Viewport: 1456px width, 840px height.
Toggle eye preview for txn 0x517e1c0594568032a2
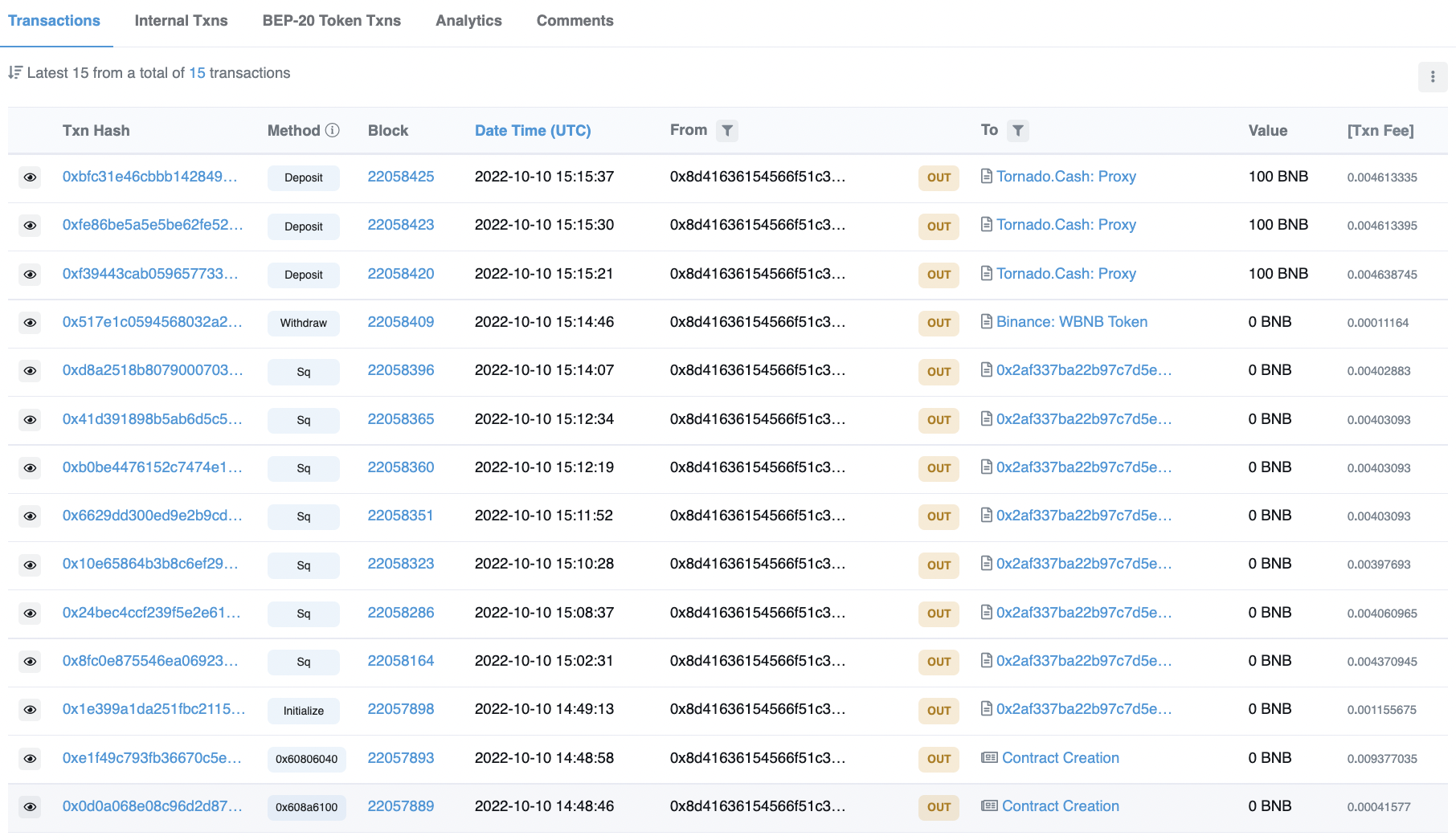point(30,323)
